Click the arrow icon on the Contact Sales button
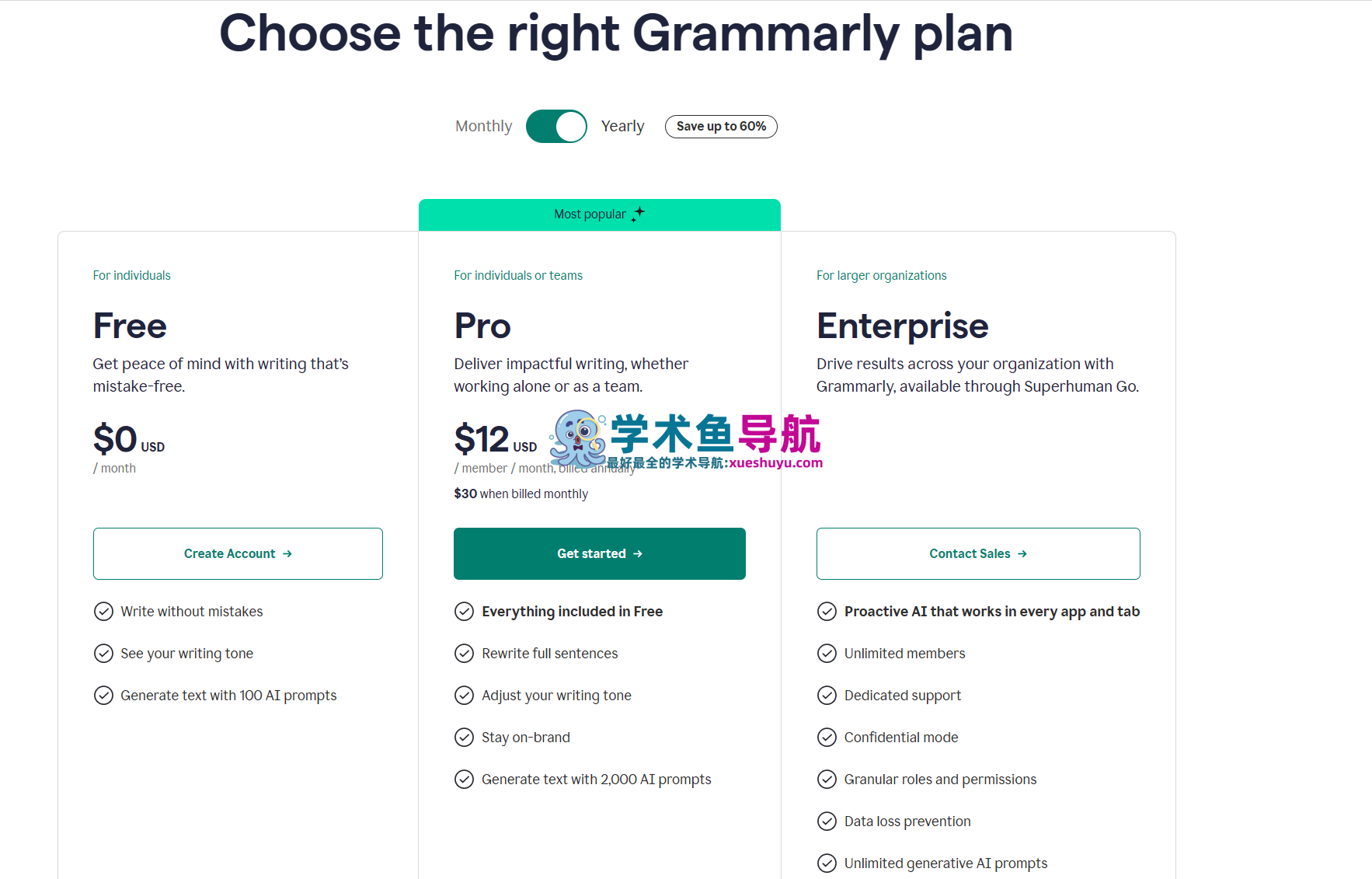The height and width of the screenshot is (879, 1372). coord(1021,553)
